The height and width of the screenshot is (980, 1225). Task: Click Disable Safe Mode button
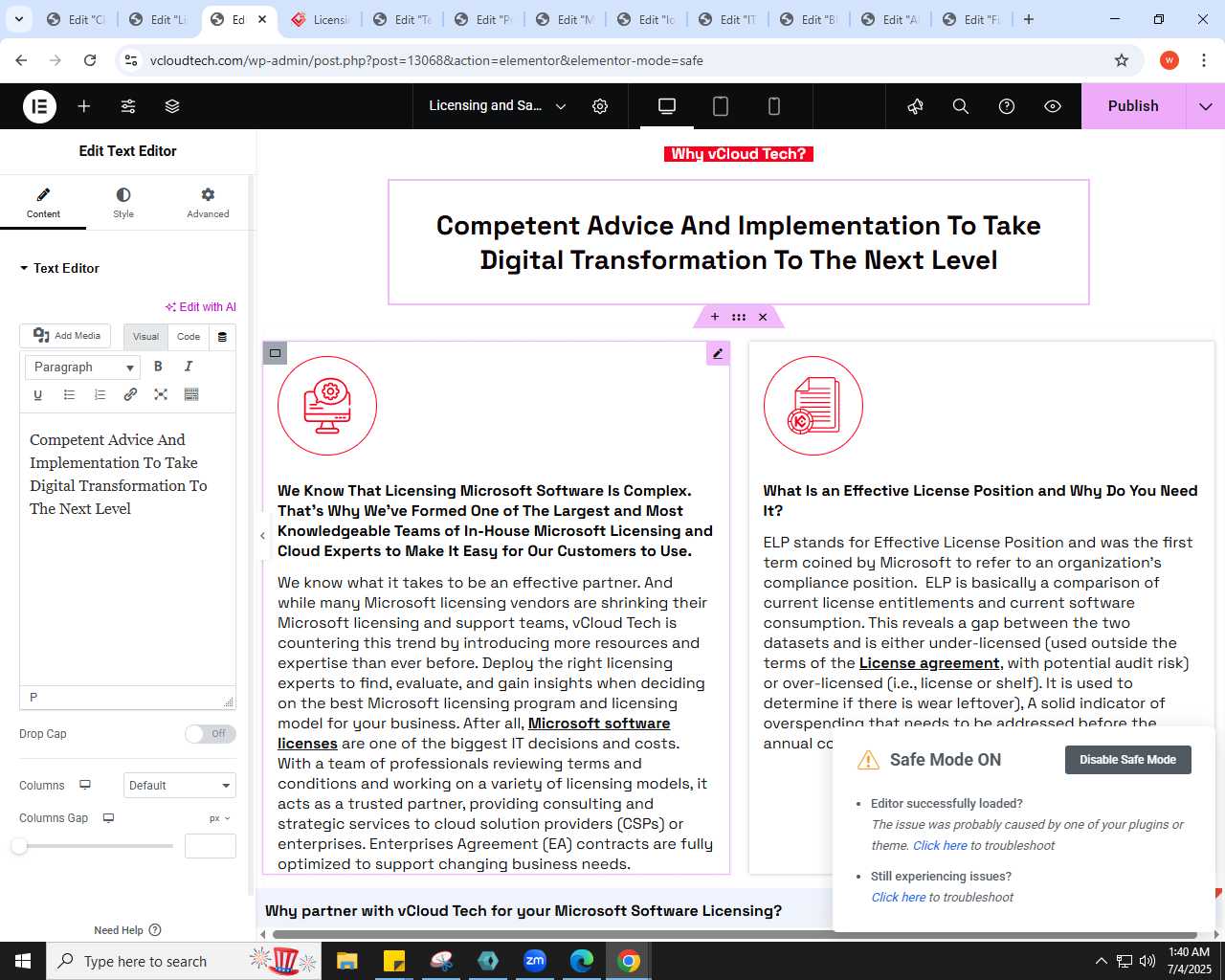pyautogui.click(x=1127, y=760)
